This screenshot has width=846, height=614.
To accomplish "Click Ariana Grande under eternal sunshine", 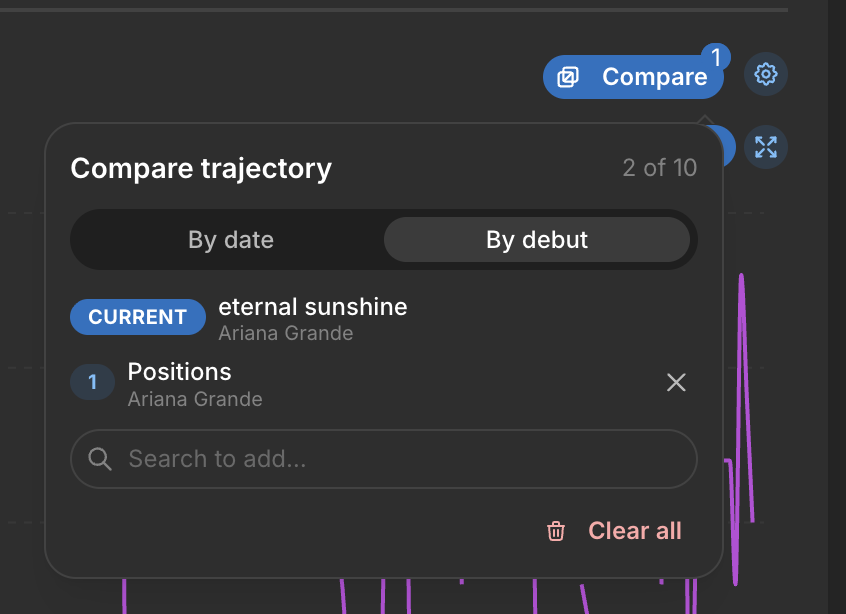I will [x=285, y=333].
